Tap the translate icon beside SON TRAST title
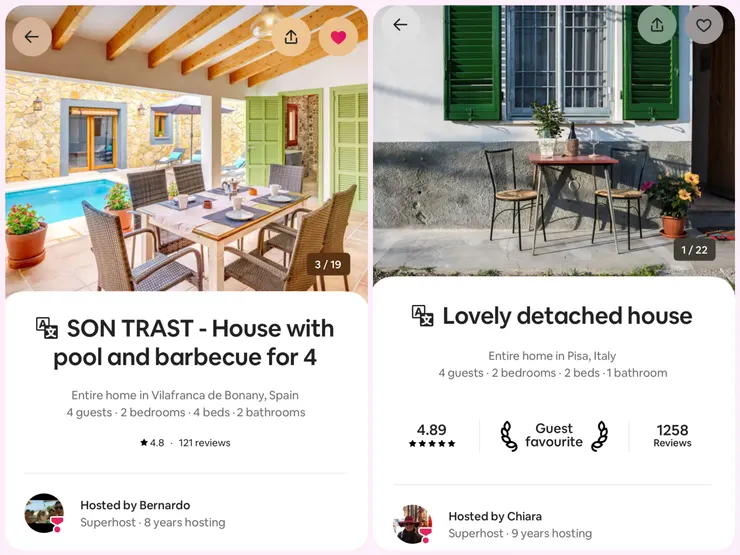Viewport: 740px width, 555px height. pos(47,328)
